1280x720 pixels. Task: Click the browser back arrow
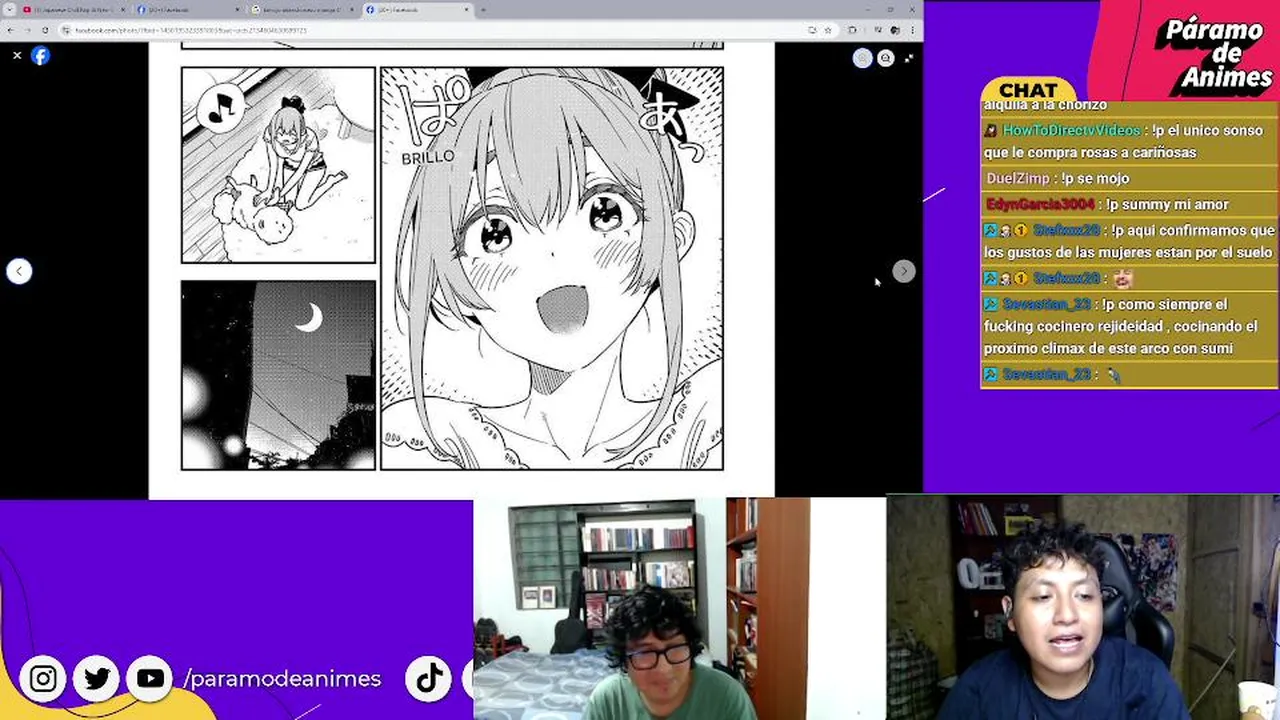tap(11, 30)
